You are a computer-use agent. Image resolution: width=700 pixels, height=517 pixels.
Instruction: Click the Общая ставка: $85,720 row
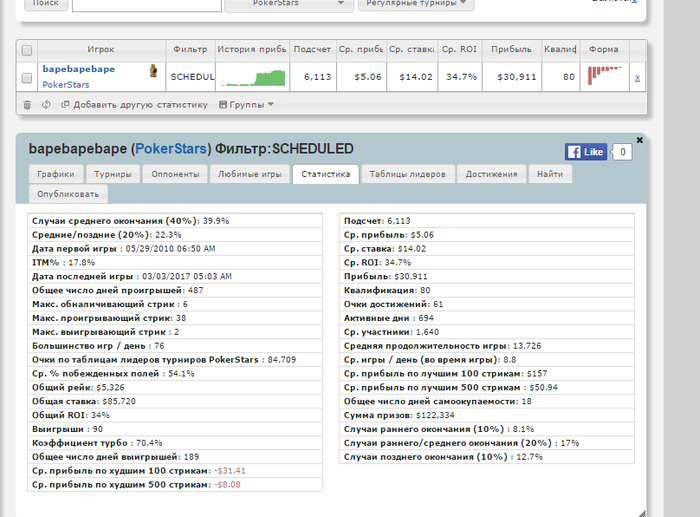[175, 401]
